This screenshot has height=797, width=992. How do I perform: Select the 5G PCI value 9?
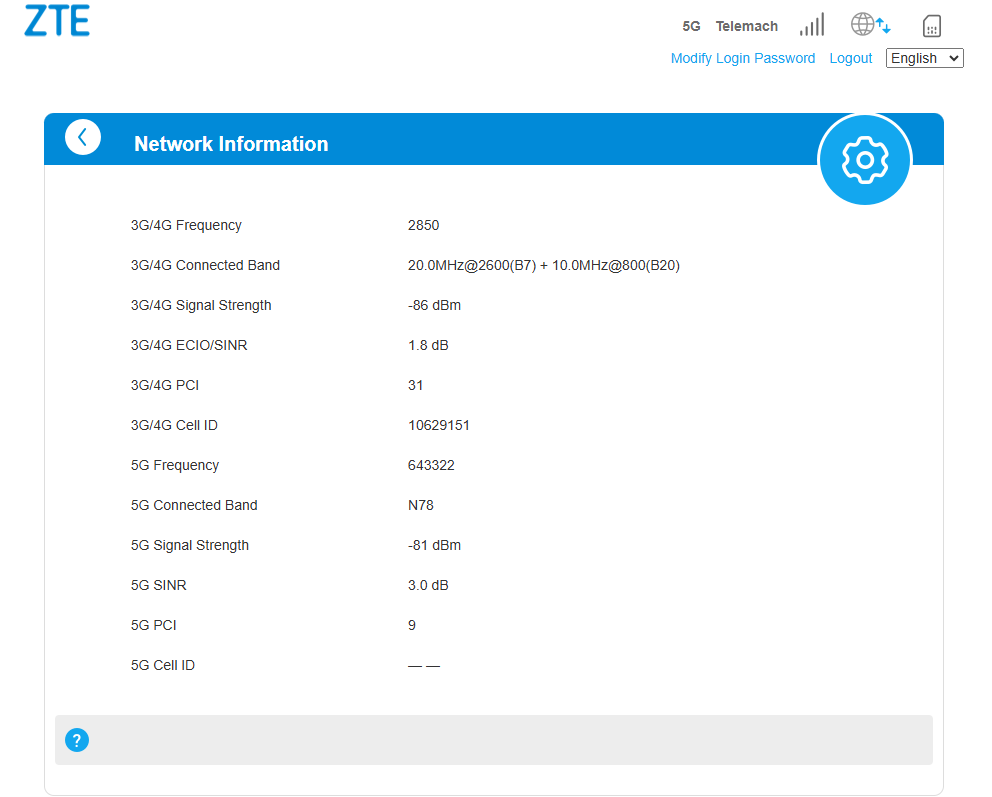click(412, 625)
